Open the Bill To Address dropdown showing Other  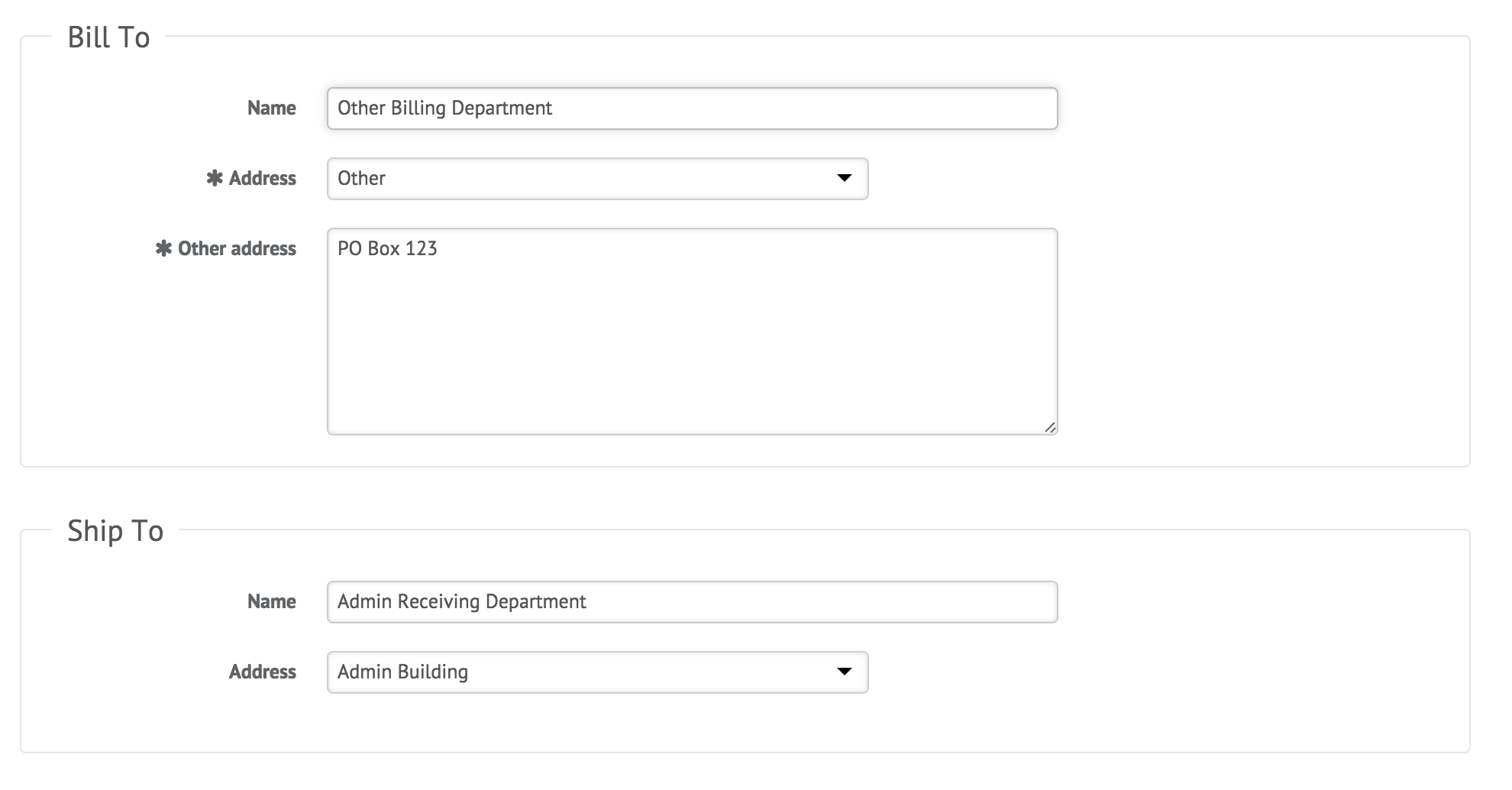[597, 179]
